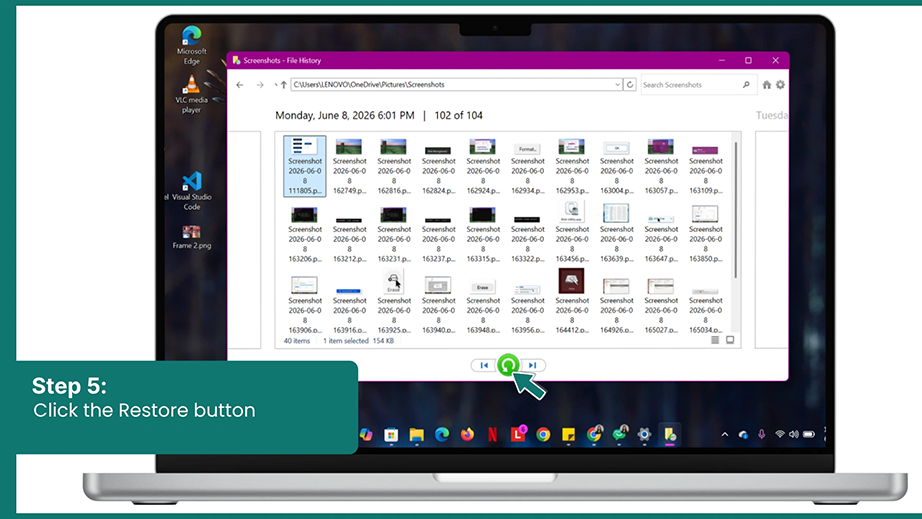Click the Wi-Fi tray icon

(x=780, y=434)
